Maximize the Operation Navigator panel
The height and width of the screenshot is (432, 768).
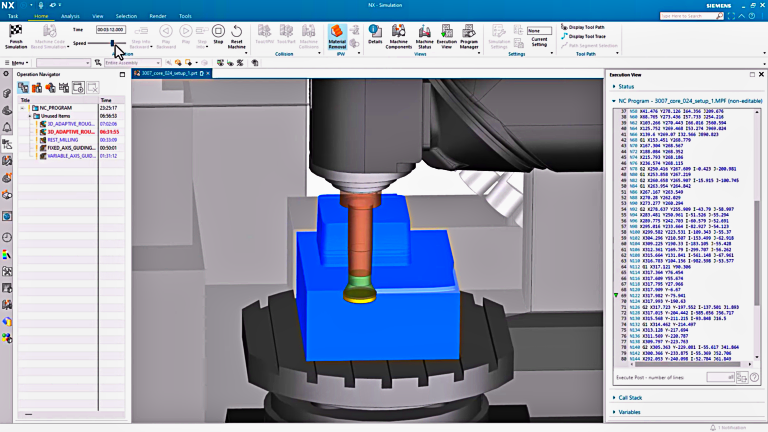pyautogui.click(x=122, y=74)
